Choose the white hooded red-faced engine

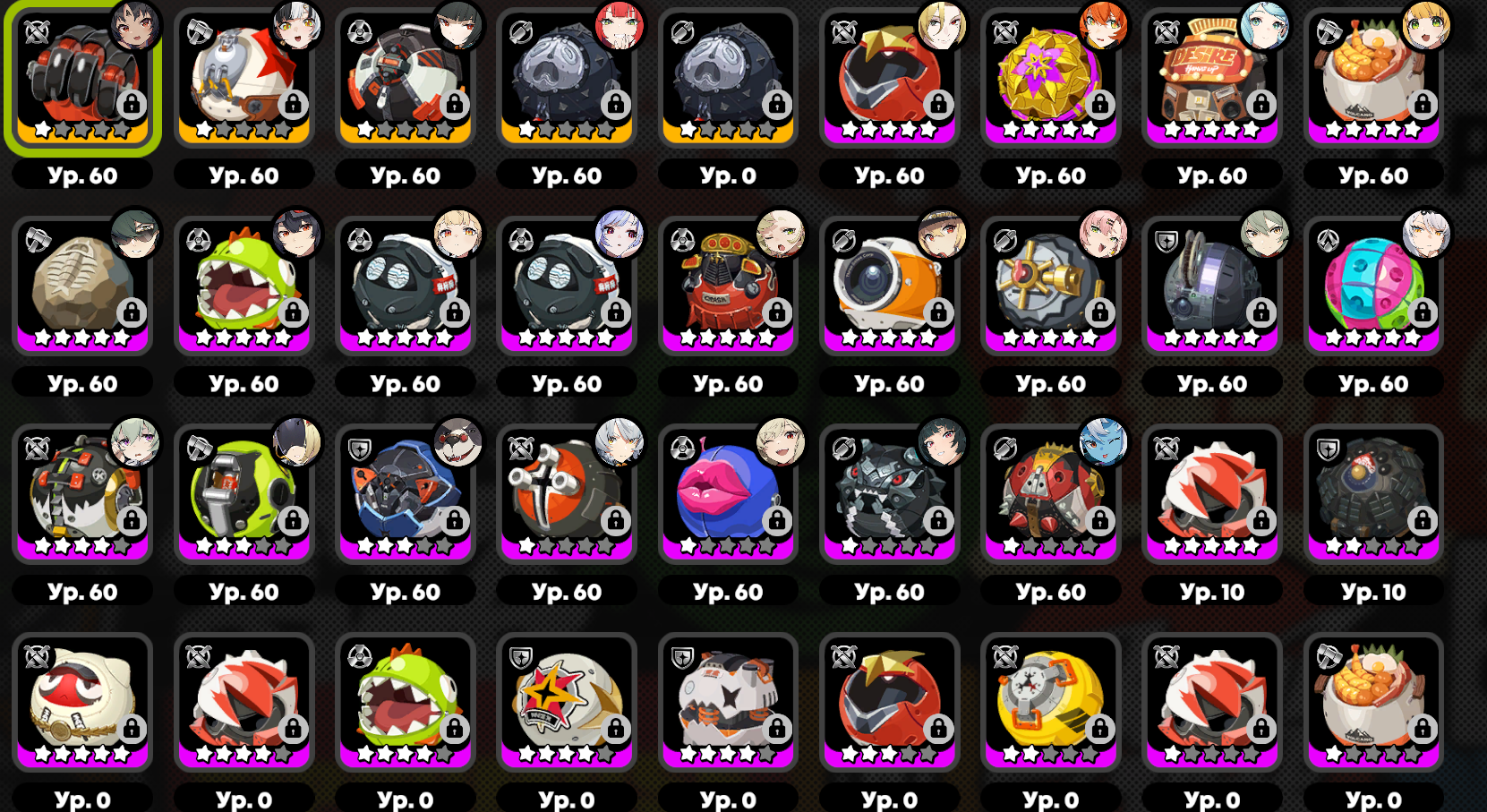pos(82,703)
